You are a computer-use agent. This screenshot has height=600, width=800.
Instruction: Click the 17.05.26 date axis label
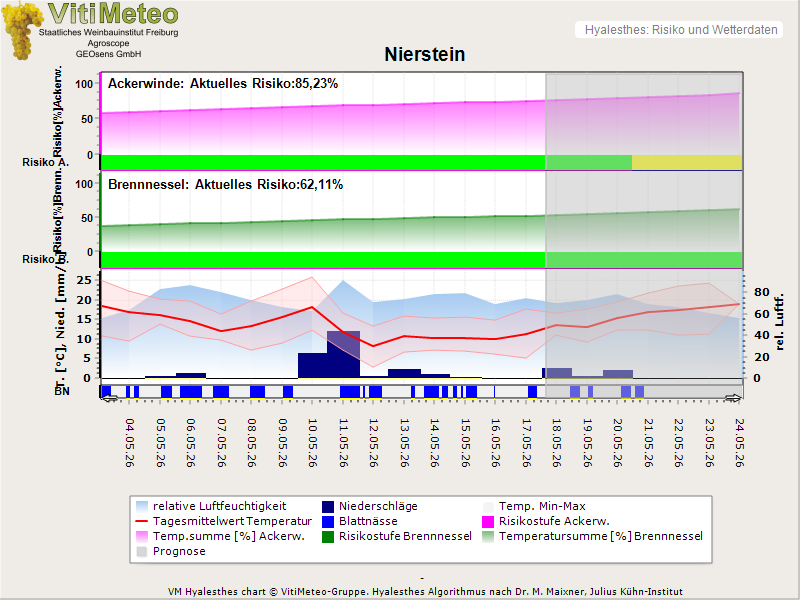526,443
